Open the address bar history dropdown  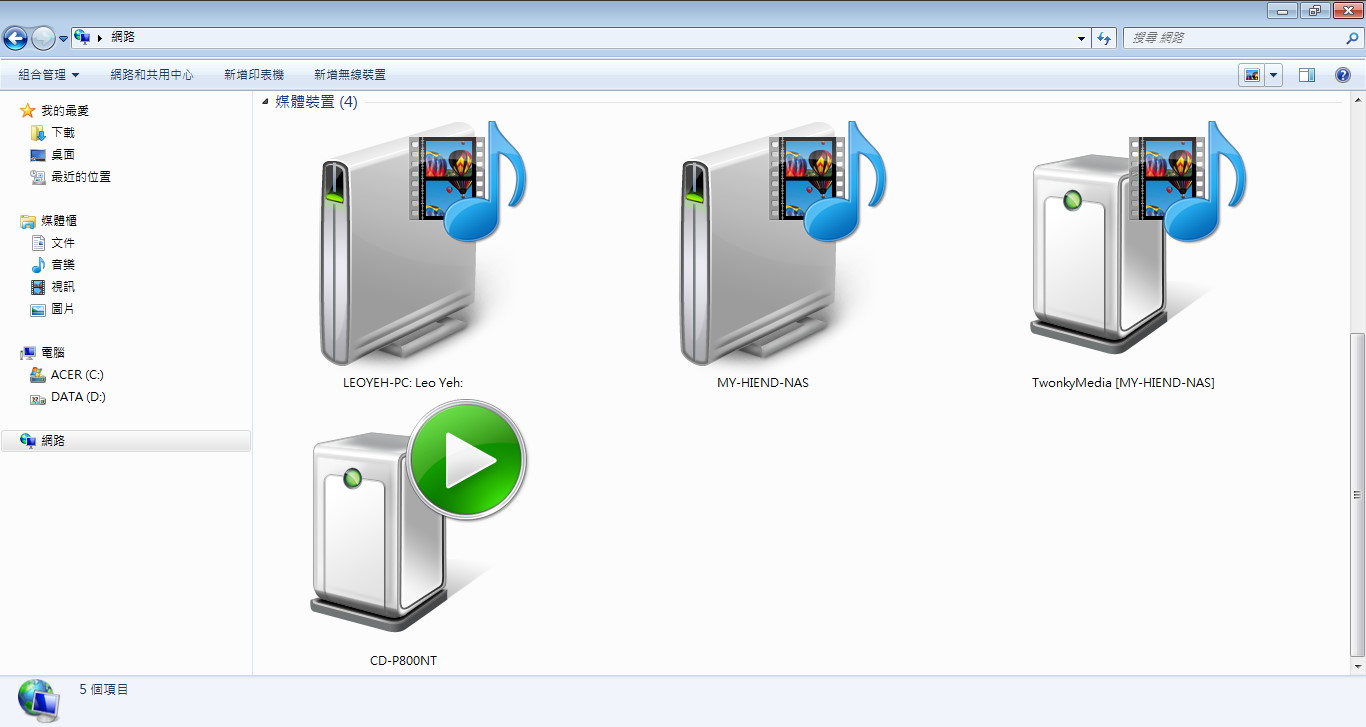(1082, 38)
